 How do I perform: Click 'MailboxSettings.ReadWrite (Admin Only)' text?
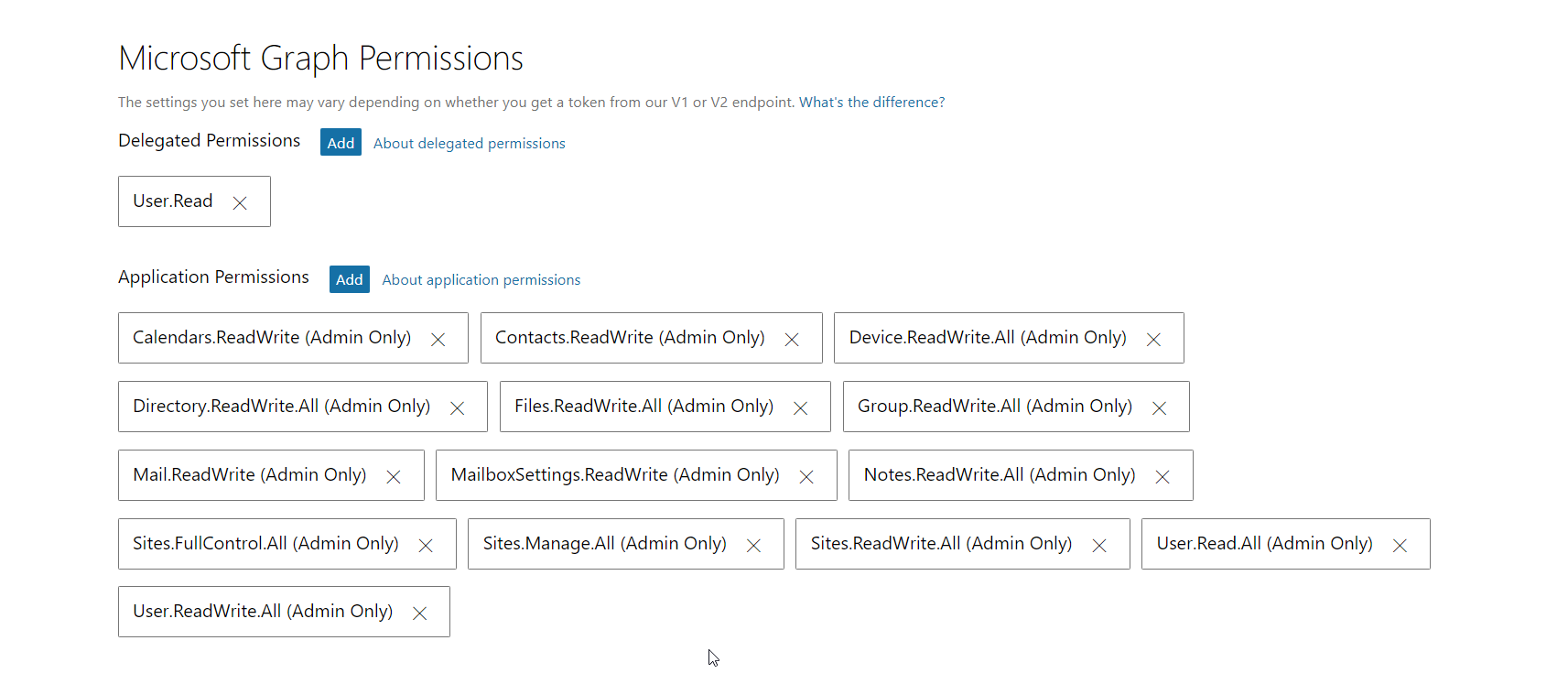coord(615,475)
